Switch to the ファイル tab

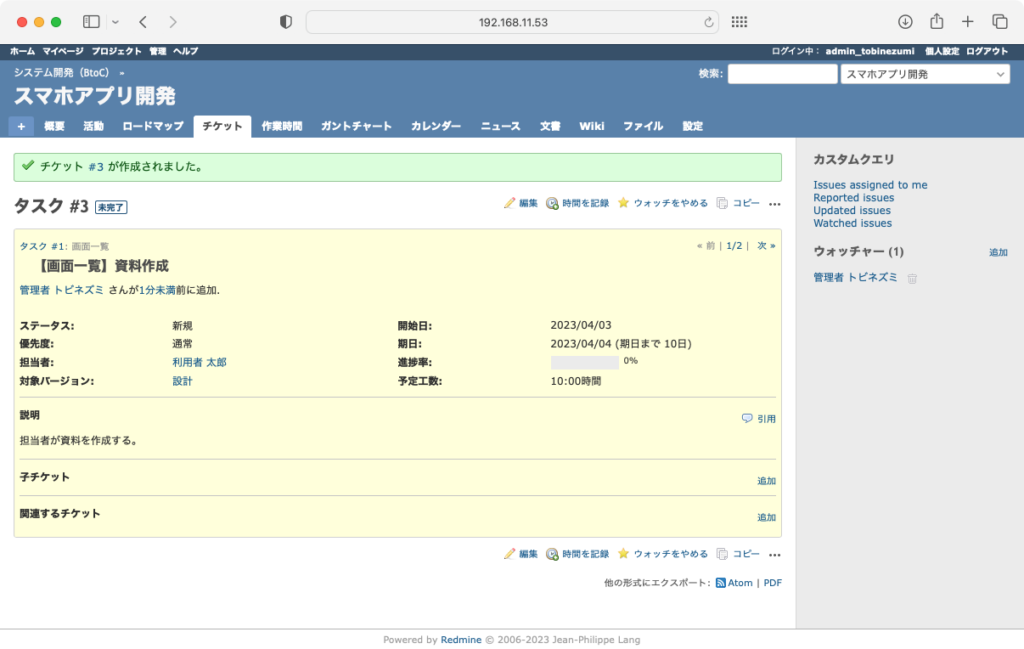click(x=643, y=126)
